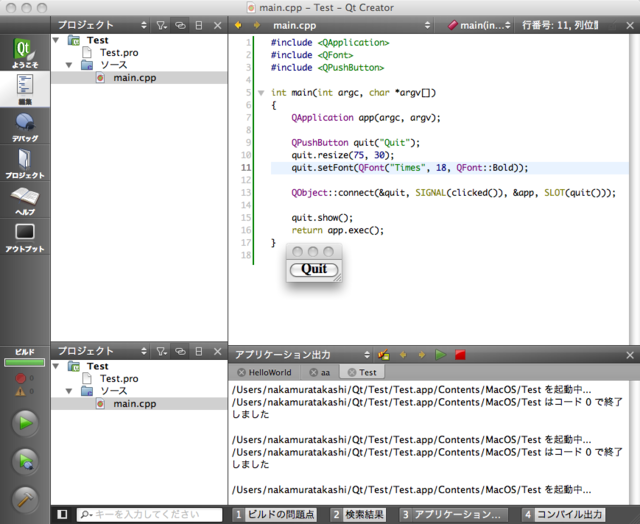The image size is (640, 524).
Task: Open the Qt Welcome mode
Action: click(x=25, y=53)
